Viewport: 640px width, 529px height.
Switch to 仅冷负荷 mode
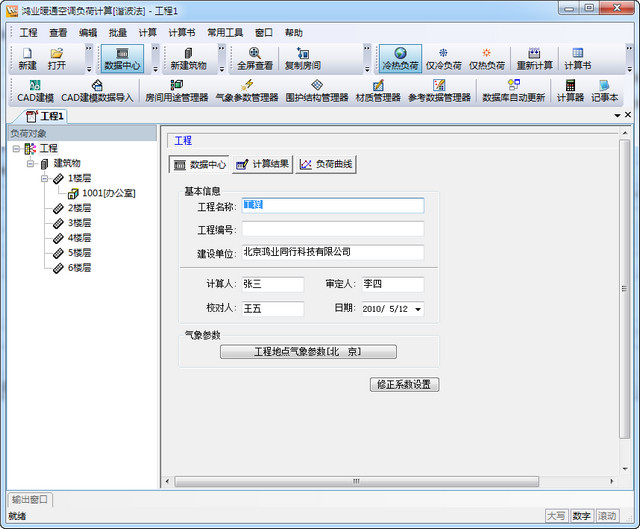[443, 58]
